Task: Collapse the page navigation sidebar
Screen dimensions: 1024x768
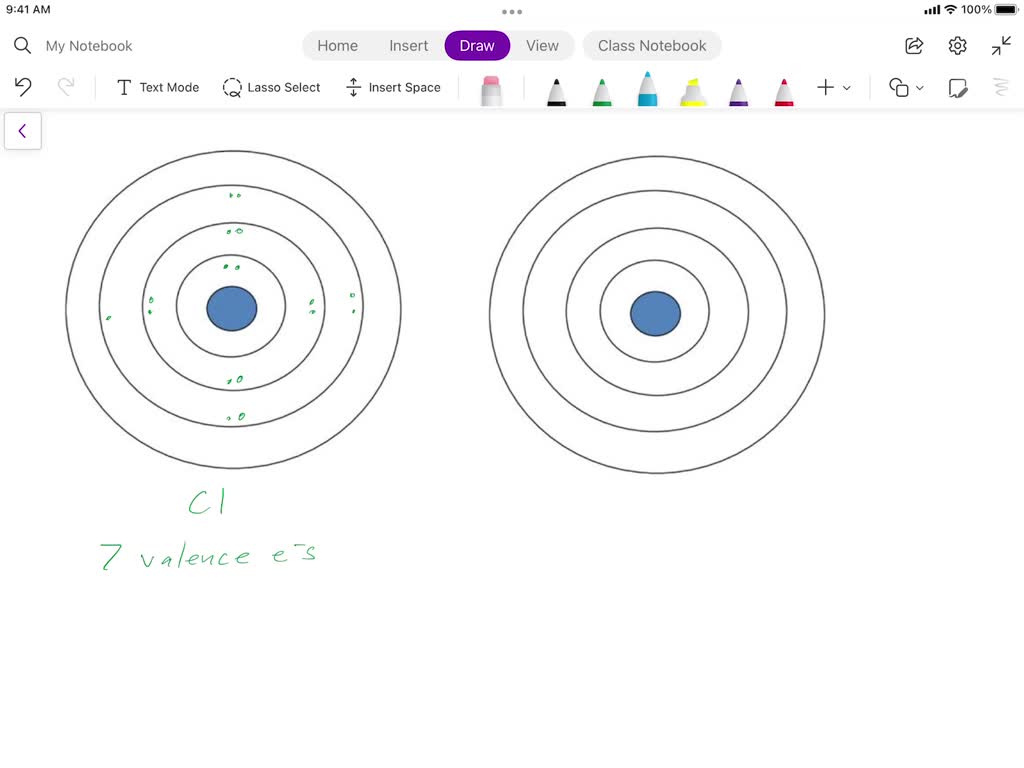Action: pyautogui.click(x=23, y=130)
